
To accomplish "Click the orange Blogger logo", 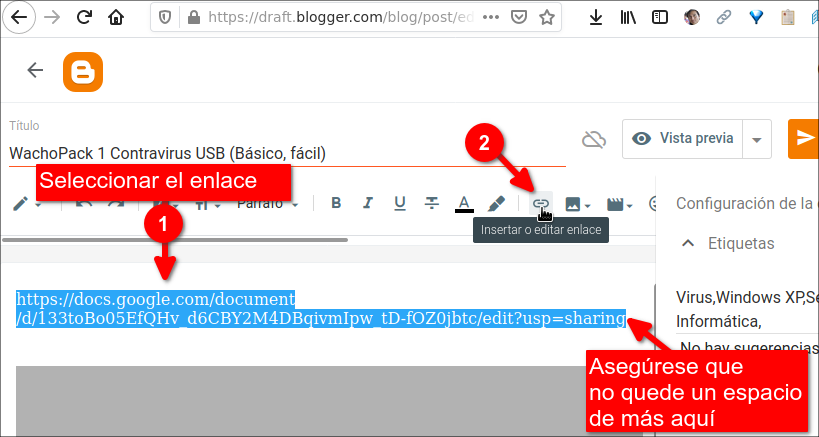I will [x=83, y=72].
